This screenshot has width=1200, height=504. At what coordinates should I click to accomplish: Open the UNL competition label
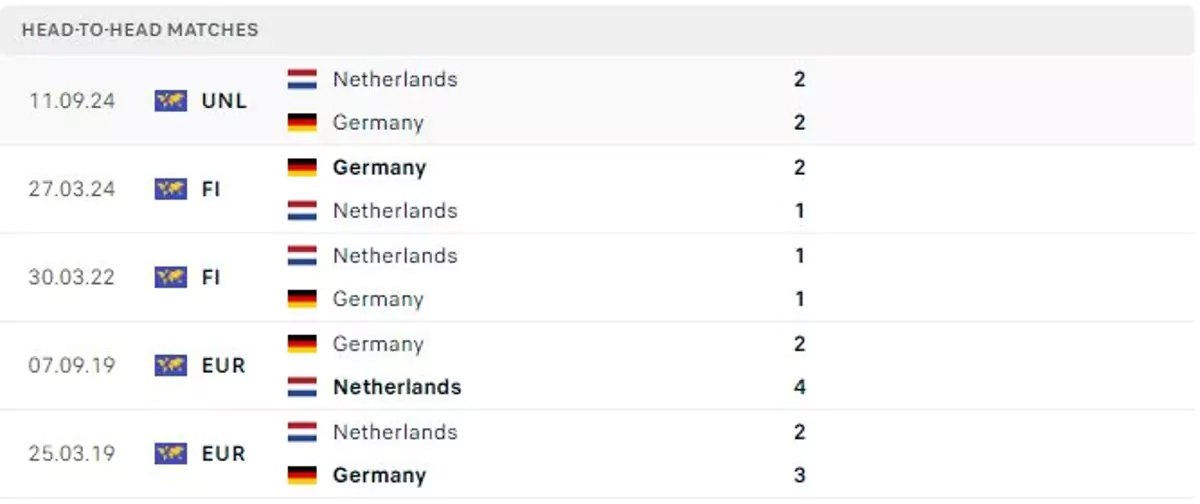click(x=224, y=101)
